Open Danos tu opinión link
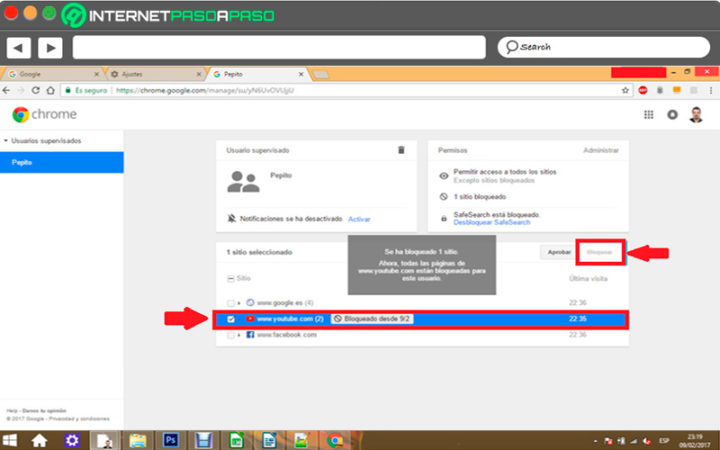 [x=44, y=411]
